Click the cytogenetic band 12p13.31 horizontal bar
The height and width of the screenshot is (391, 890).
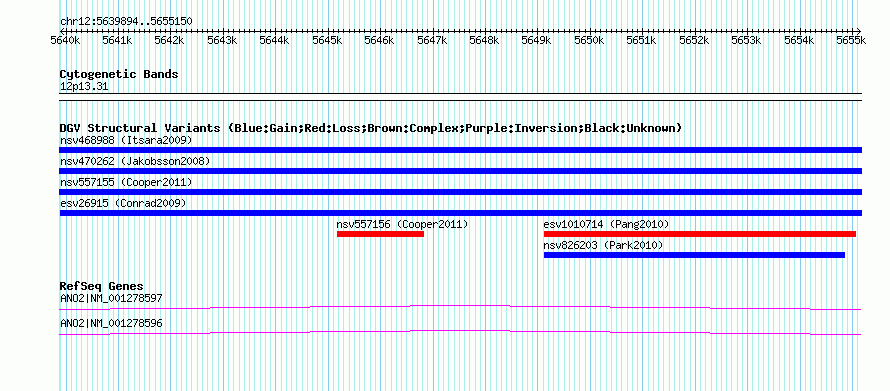point(460,96)
